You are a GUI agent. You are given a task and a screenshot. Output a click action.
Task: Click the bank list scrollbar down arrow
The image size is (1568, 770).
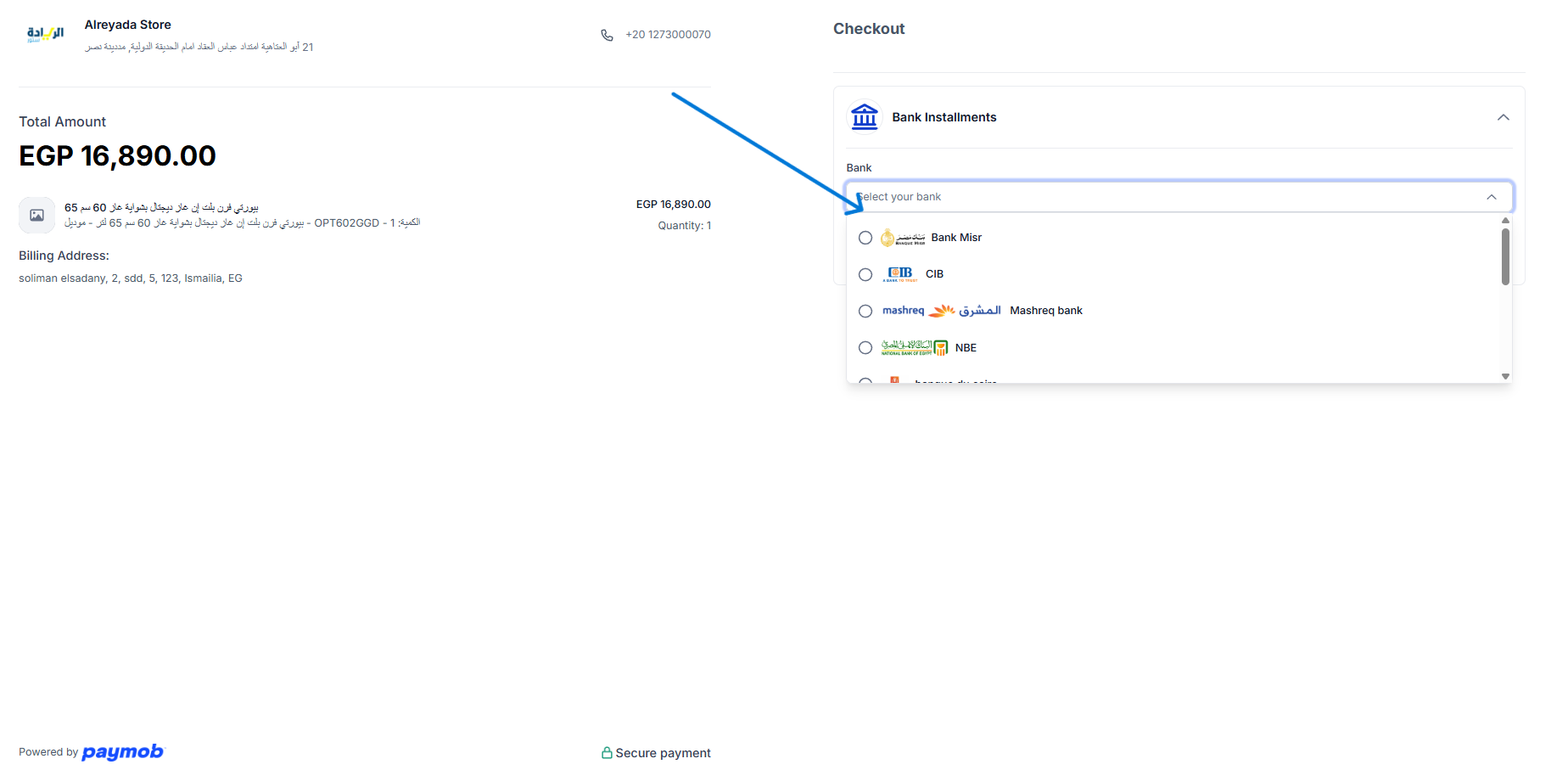[1505, 376]
